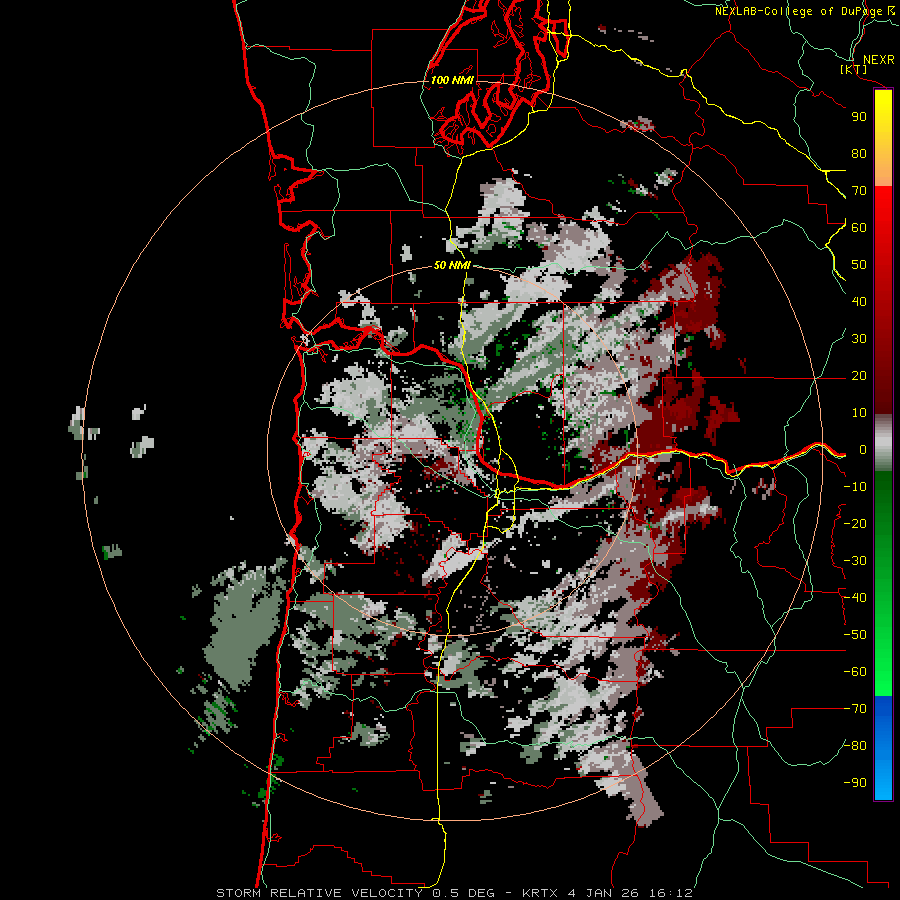The height and width of the screenshot is (900, 900).
Task: Click the "-40" scale value
Action: point(855,598)
